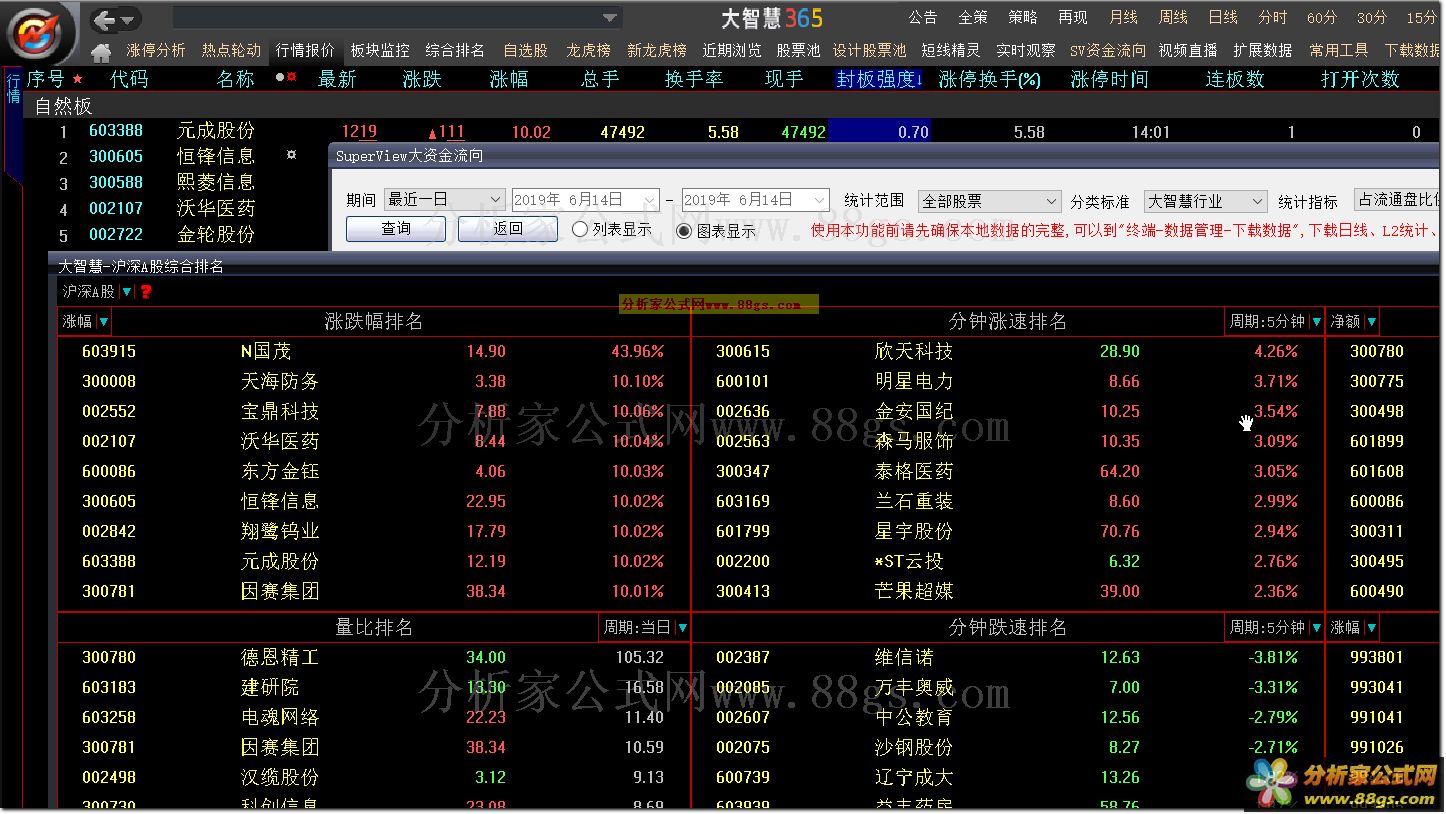This screenshot has height=814, width=1446.
Task: Switch chart period to 月线
Action: [x=1124, y=18]
